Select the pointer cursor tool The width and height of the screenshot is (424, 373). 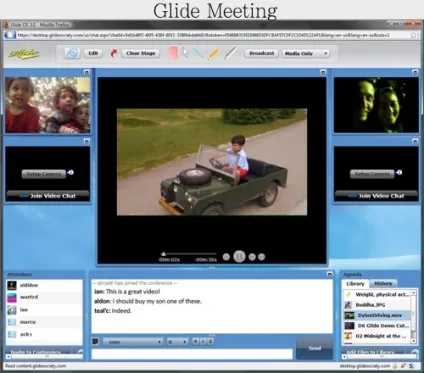tap(185, 52)
